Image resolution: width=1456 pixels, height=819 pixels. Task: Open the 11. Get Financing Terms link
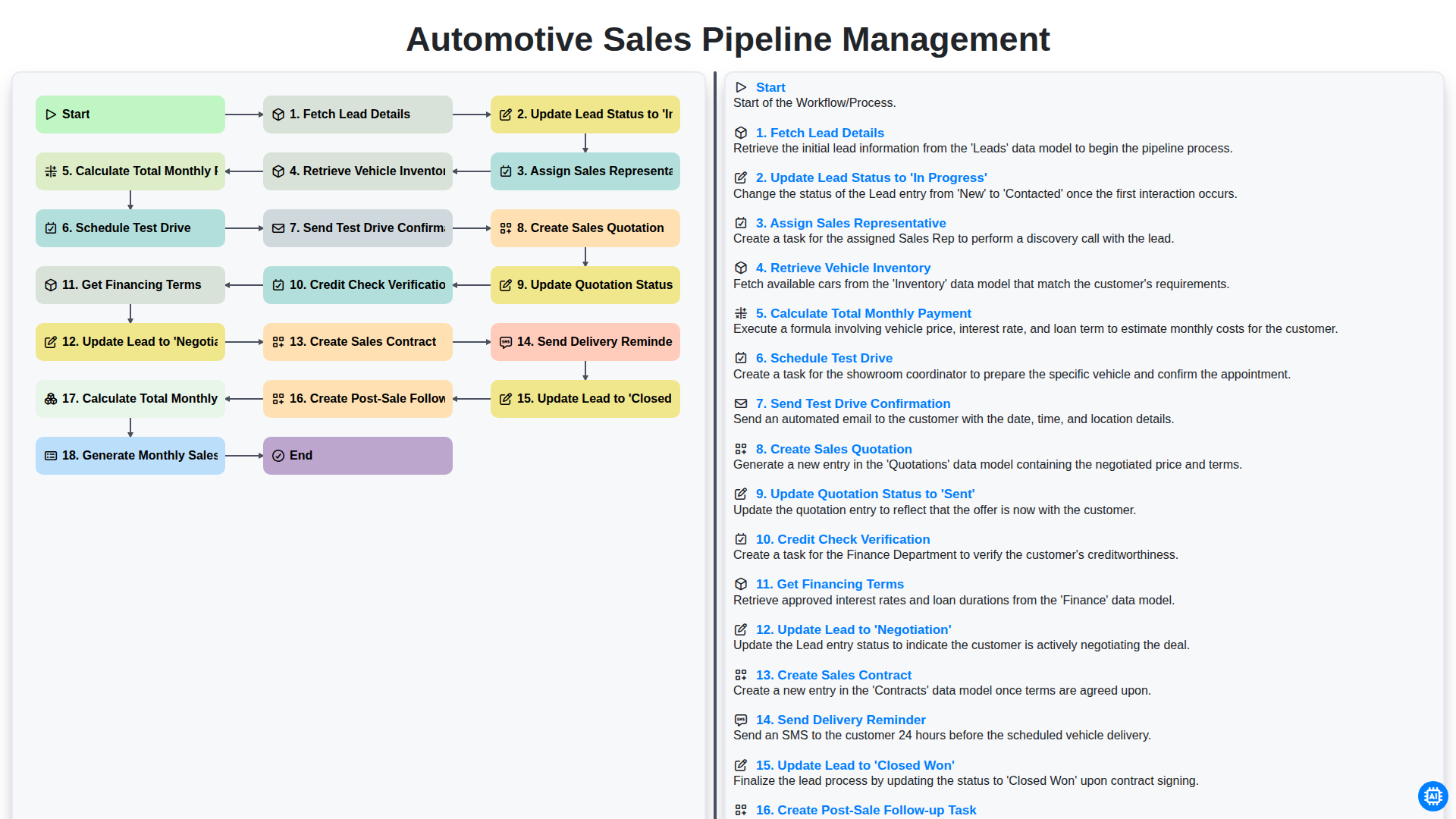[x=830, y=584]
